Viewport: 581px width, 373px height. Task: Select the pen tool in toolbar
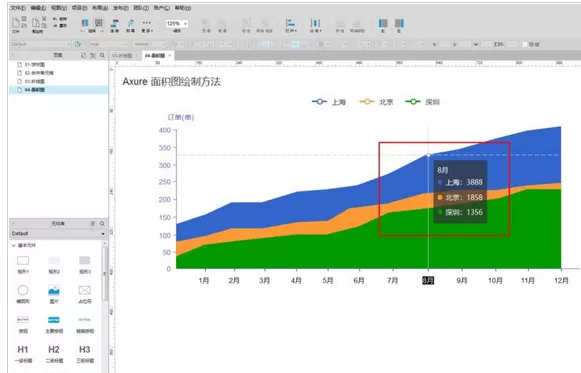tap(130, 24)
